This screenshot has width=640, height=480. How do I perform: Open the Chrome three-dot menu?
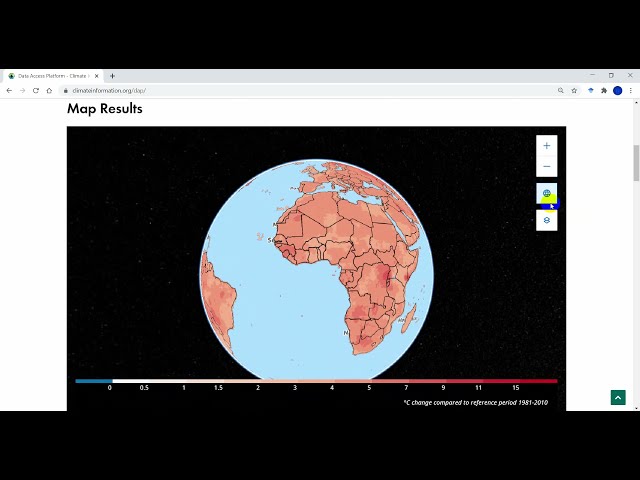[631, 91]
